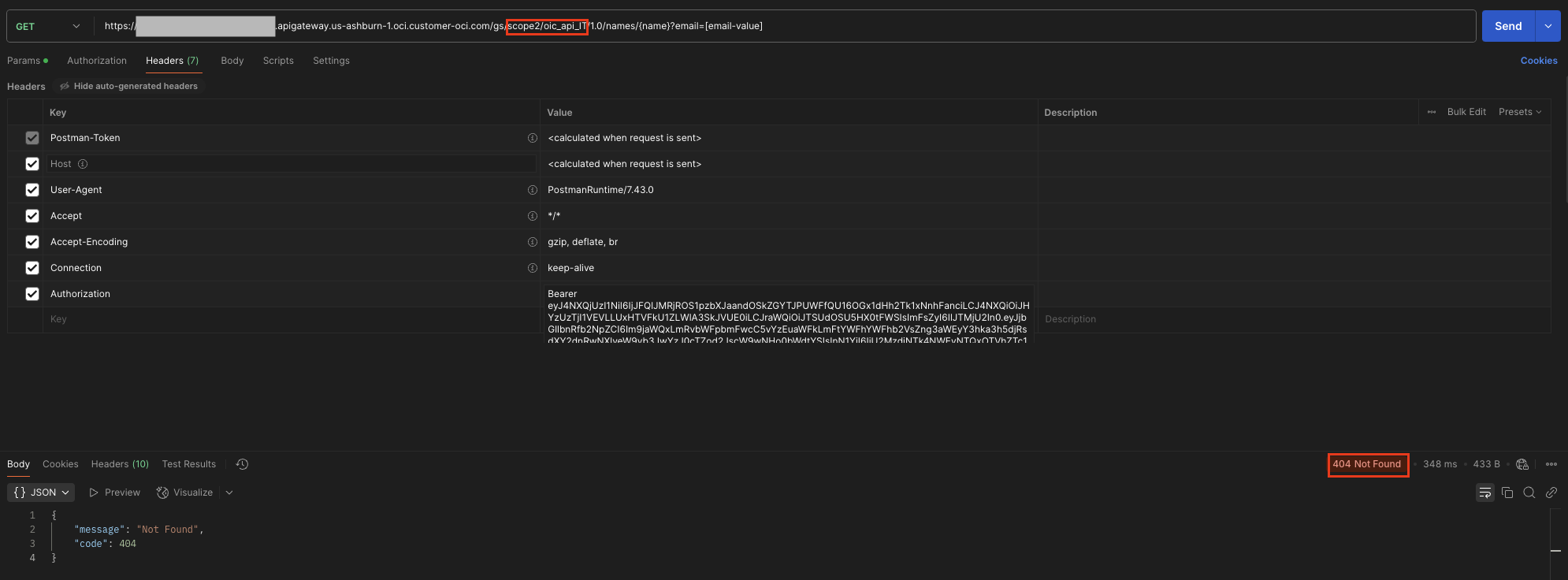Viewport: 1568px width, 580px height.
Task: Click info icon on User-Agent row
Action: [533, 190]
